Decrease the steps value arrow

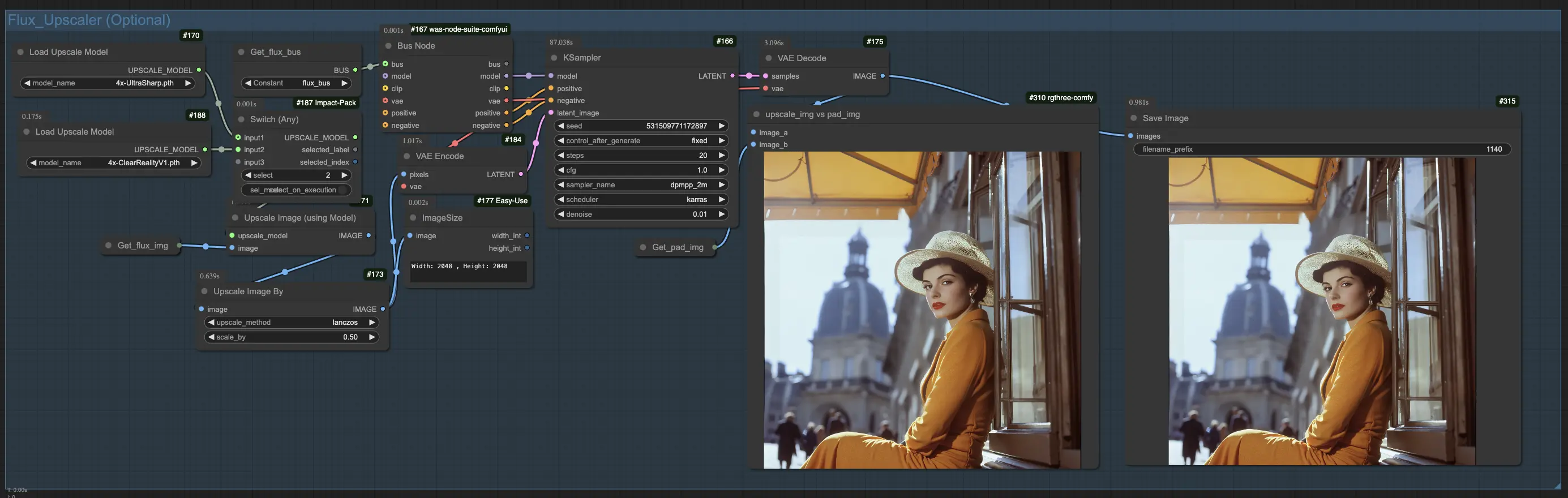[x=561, y=155]
